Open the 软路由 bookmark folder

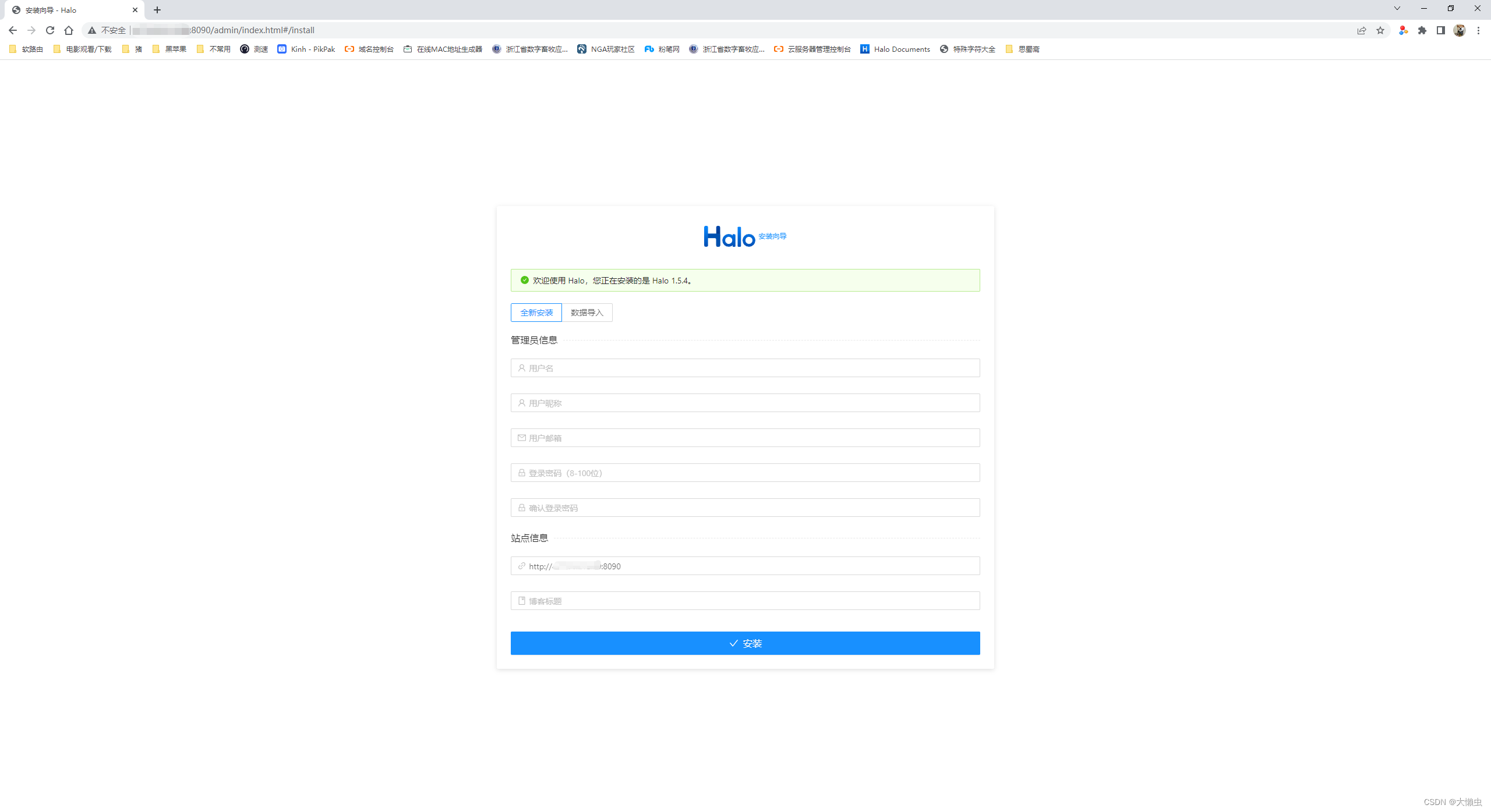(26, 49)
